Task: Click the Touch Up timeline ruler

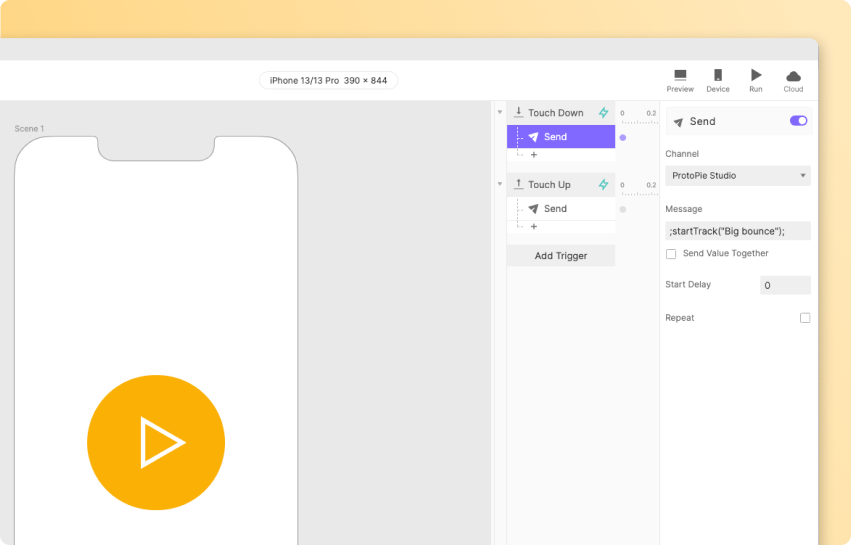Action: [639, 188]
